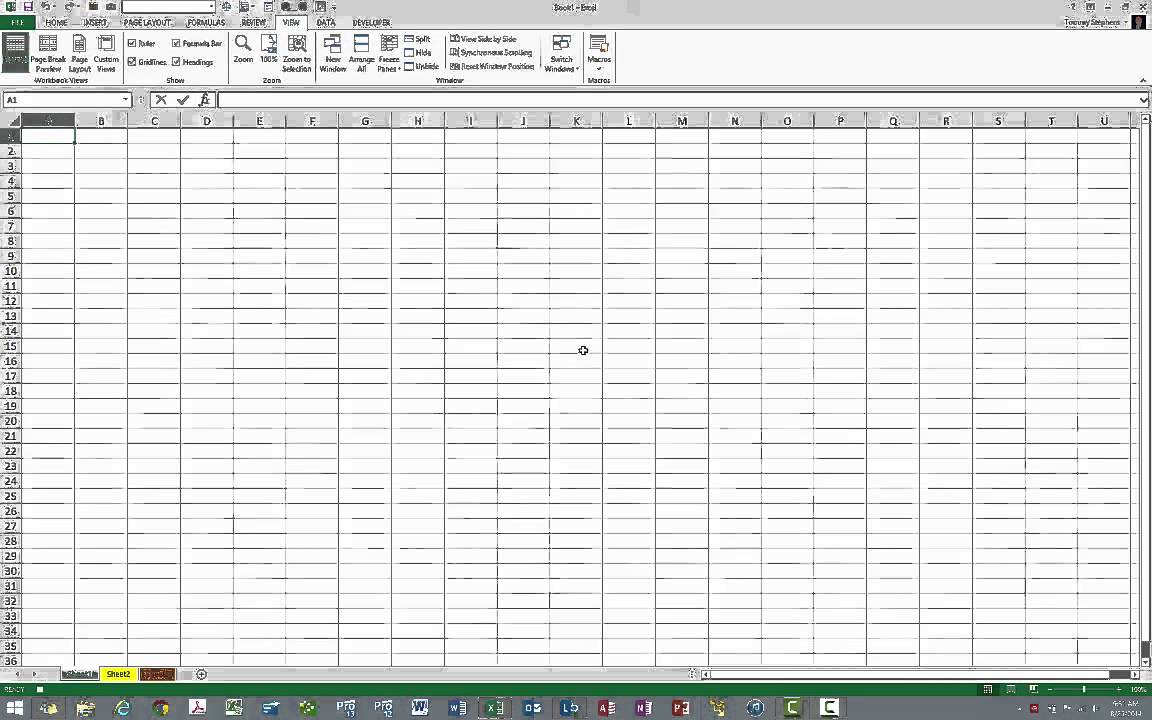The image size is (1152, 720).
Task: Open Quick Access font box dropdown
Action: tap(211, 7)
